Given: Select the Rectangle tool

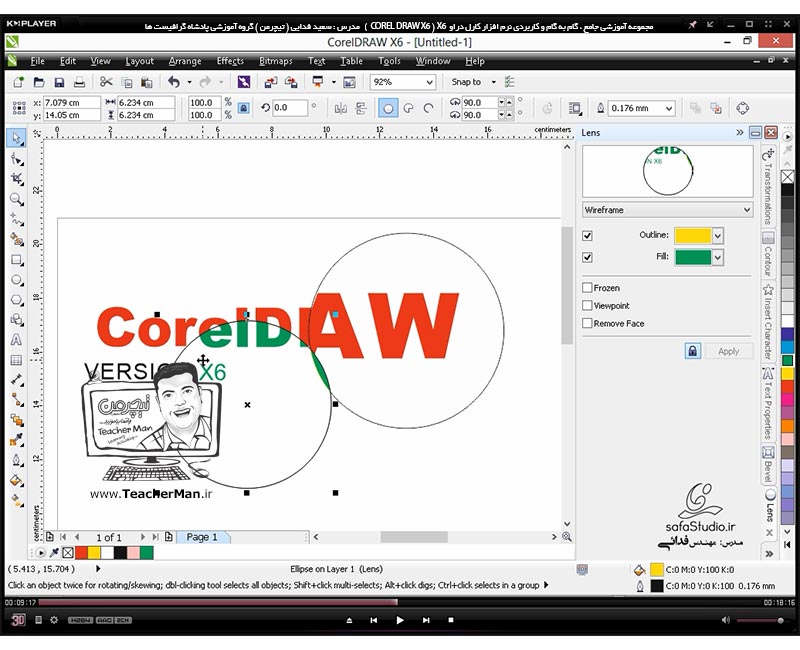Looking at the screenshot, I should pyautogui.click(x=17, y=260).
